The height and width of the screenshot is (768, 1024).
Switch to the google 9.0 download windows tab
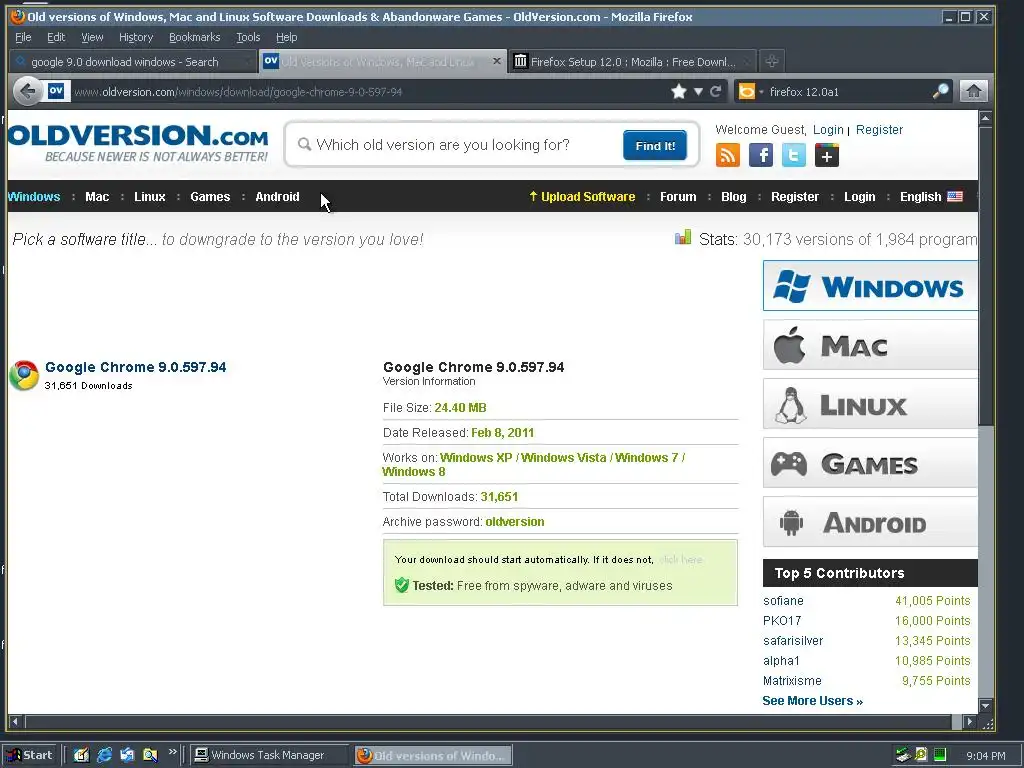pos(133,62)
